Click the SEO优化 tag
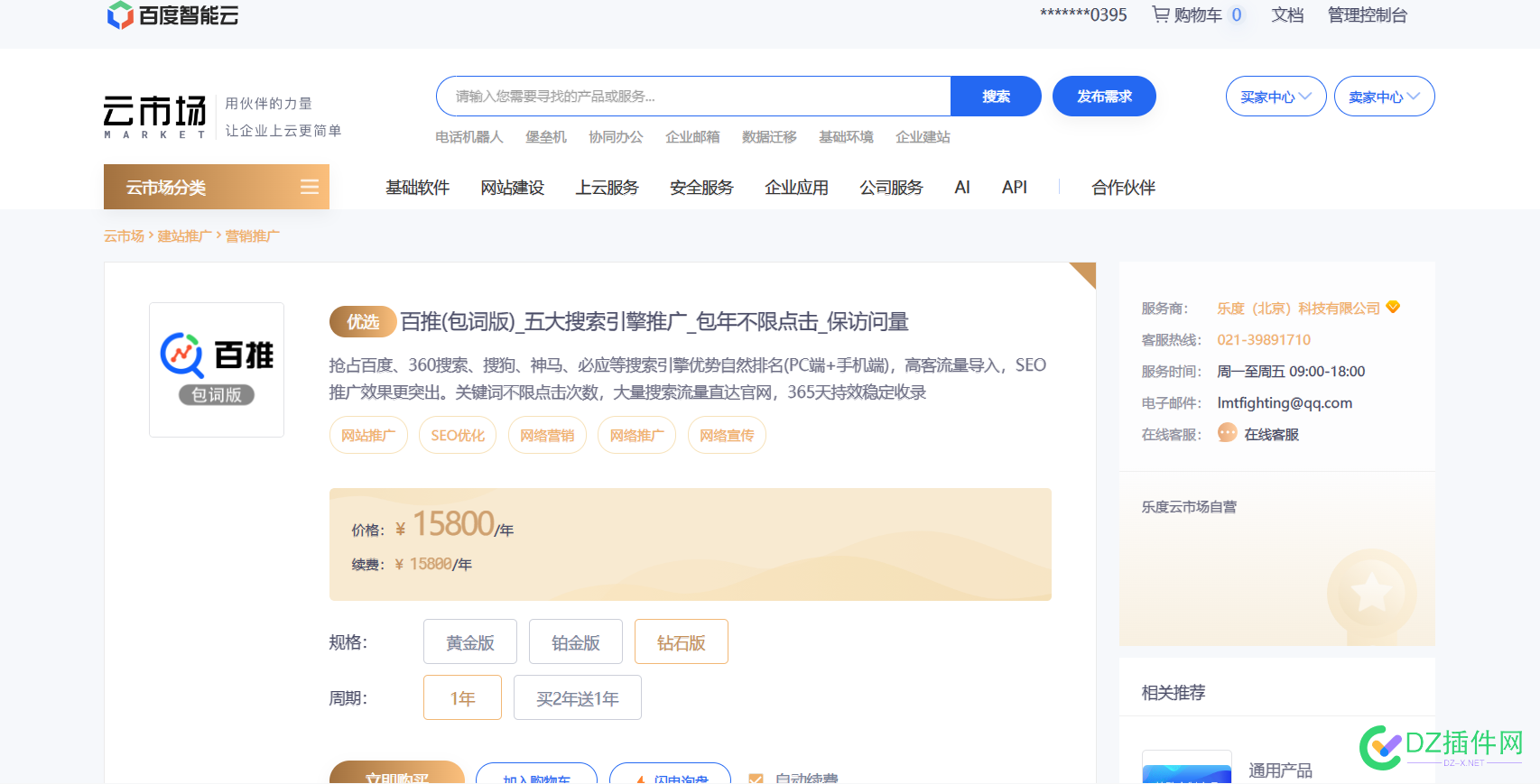This screenshot has height=784, width=1540. tap(458, 435)
